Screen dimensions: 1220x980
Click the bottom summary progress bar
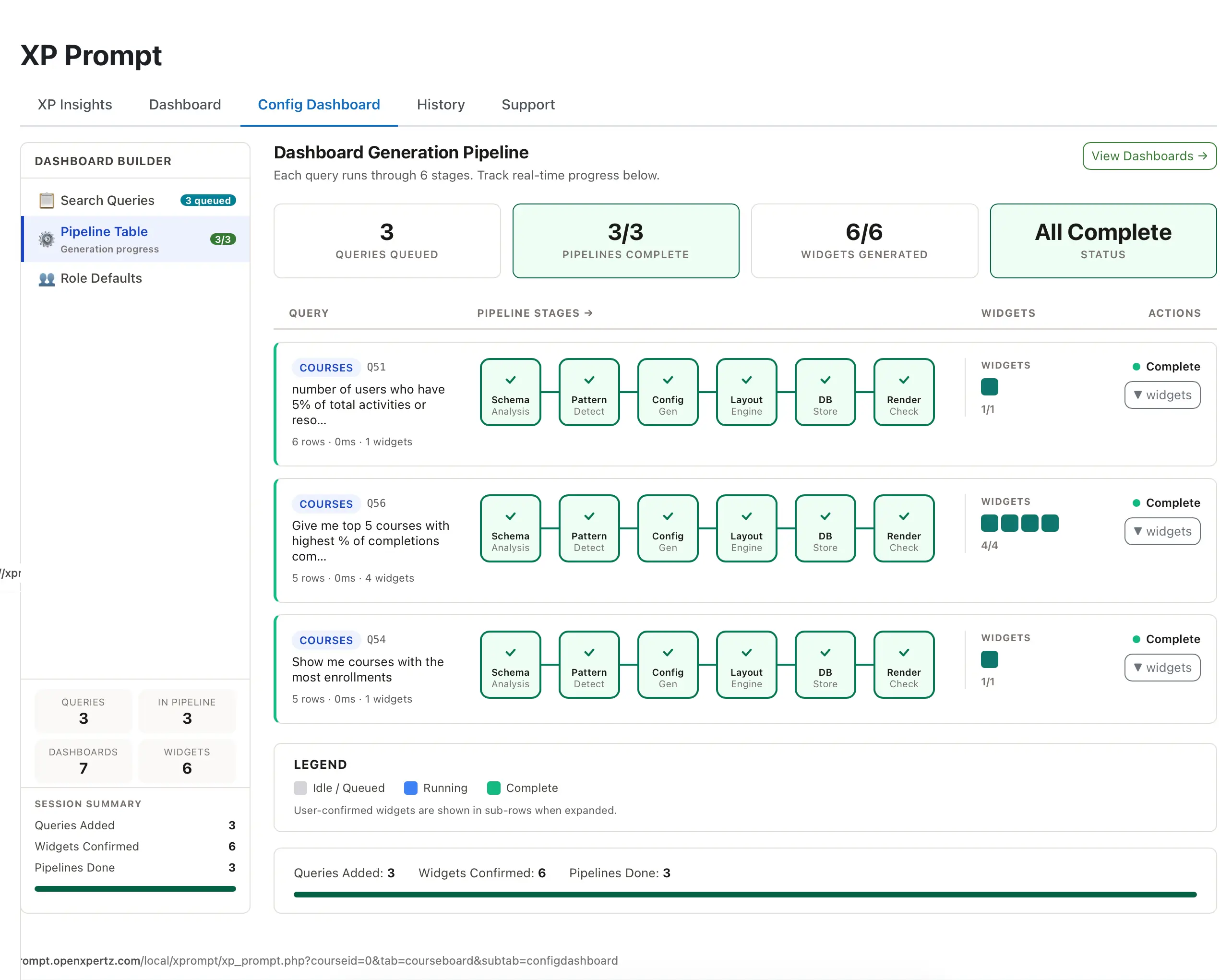click(745, 895)
